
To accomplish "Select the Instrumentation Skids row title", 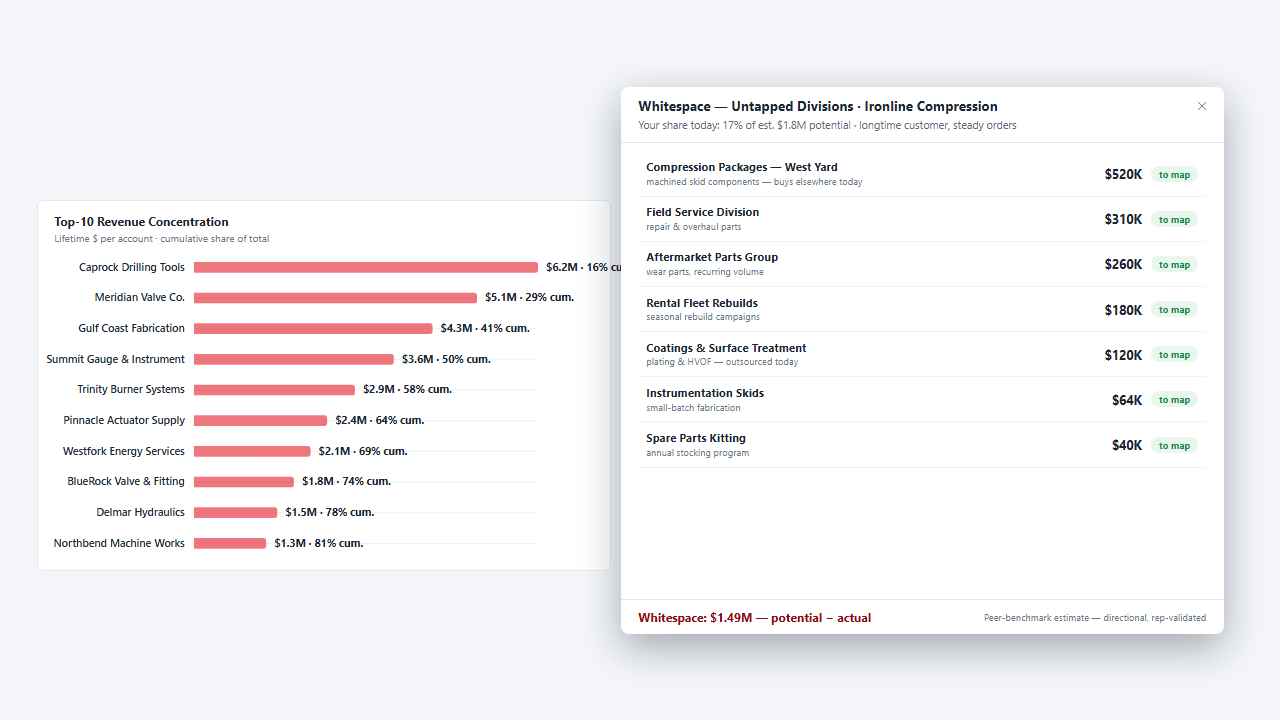I will click(x=705, y=393).
